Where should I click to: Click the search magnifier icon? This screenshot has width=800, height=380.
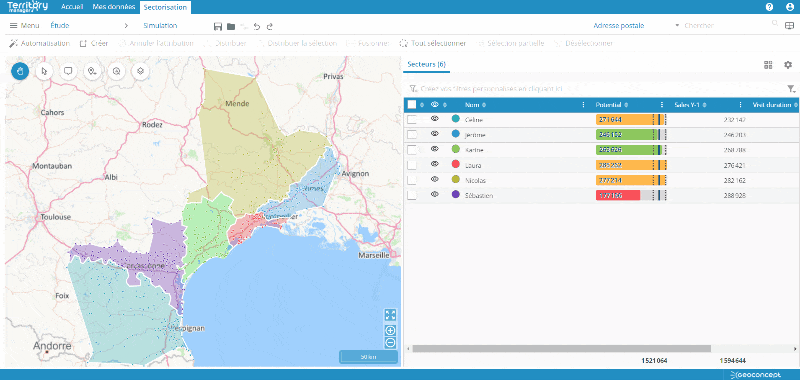775,23
